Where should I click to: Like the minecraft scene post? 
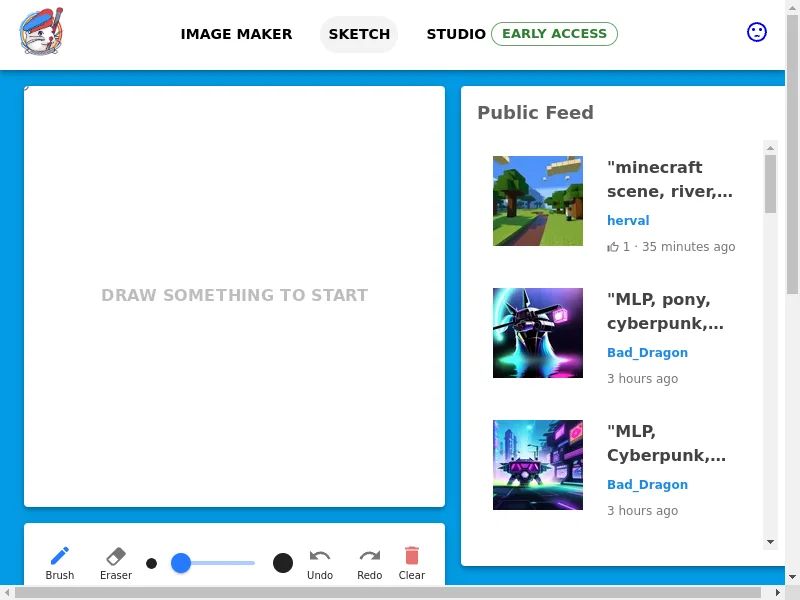click(x=613, y=247)
